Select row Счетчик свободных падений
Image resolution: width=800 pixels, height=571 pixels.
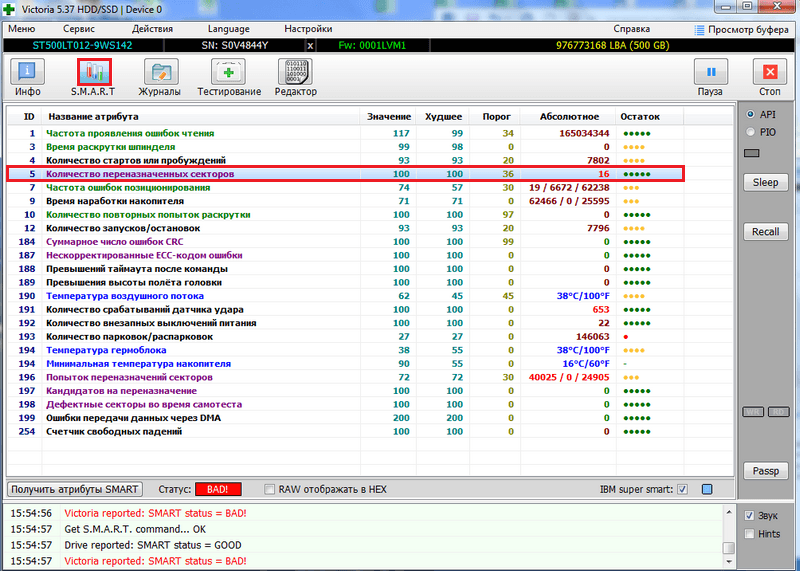(345, 432)
